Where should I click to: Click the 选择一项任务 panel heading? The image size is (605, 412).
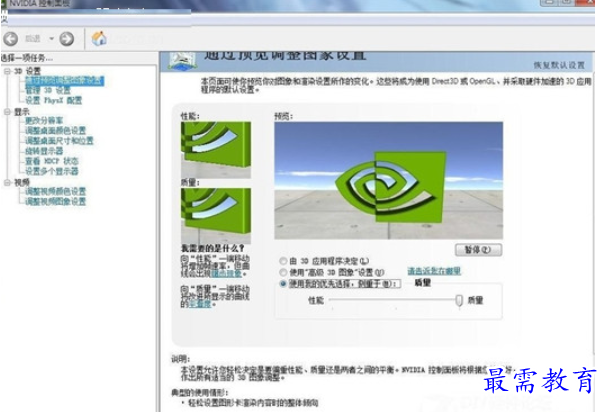click(x=27, y=58)
